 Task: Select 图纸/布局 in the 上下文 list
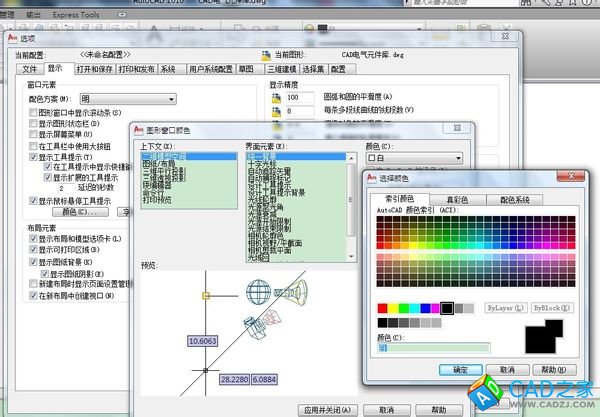160,164
